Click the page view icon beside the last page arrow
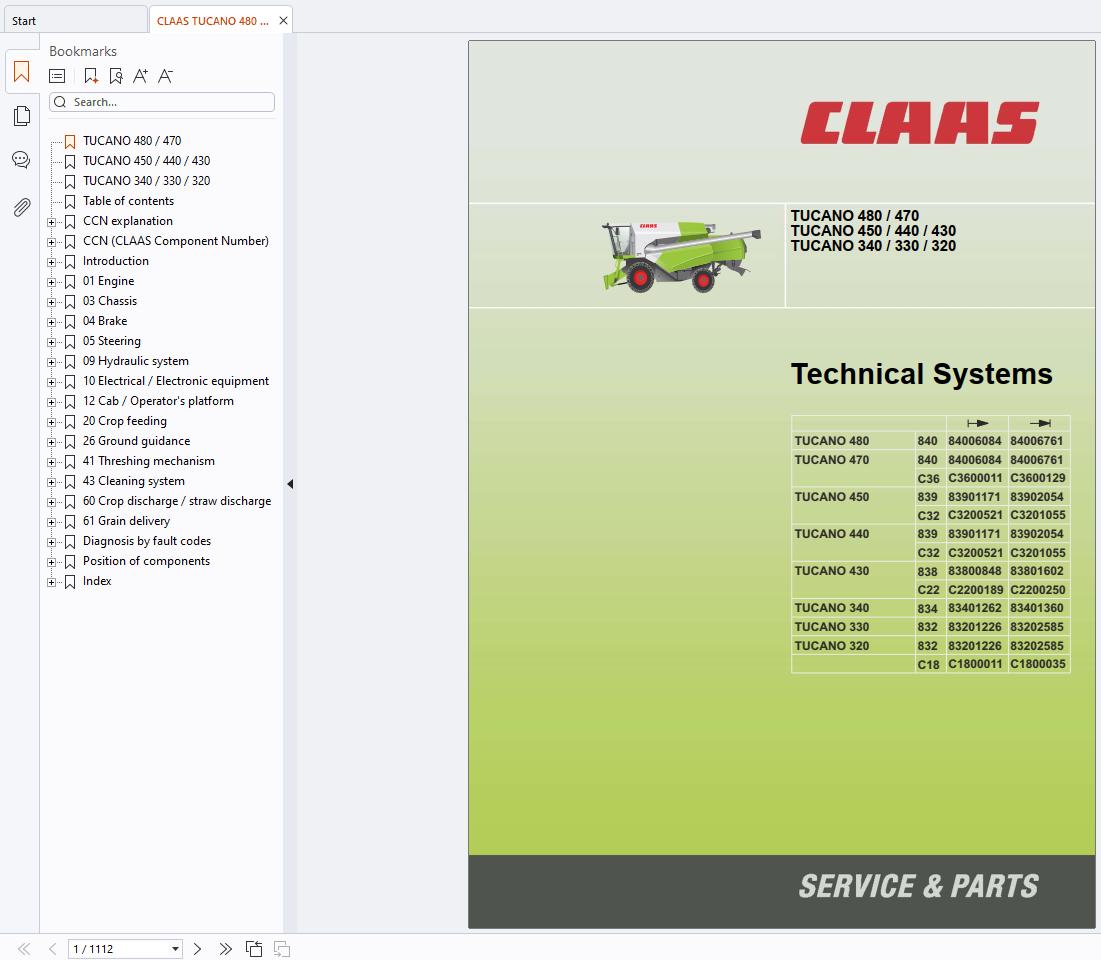The height and width of the screenshot is (960, 1101). (253, 949)
